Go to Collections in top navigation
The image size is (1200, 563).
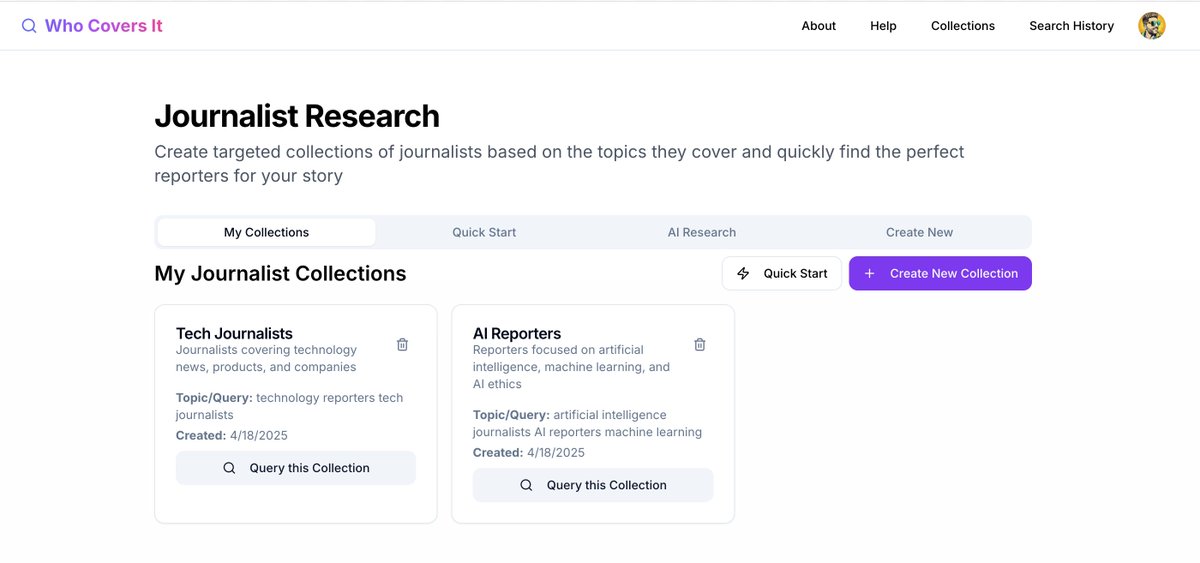[x=963, y=26]
